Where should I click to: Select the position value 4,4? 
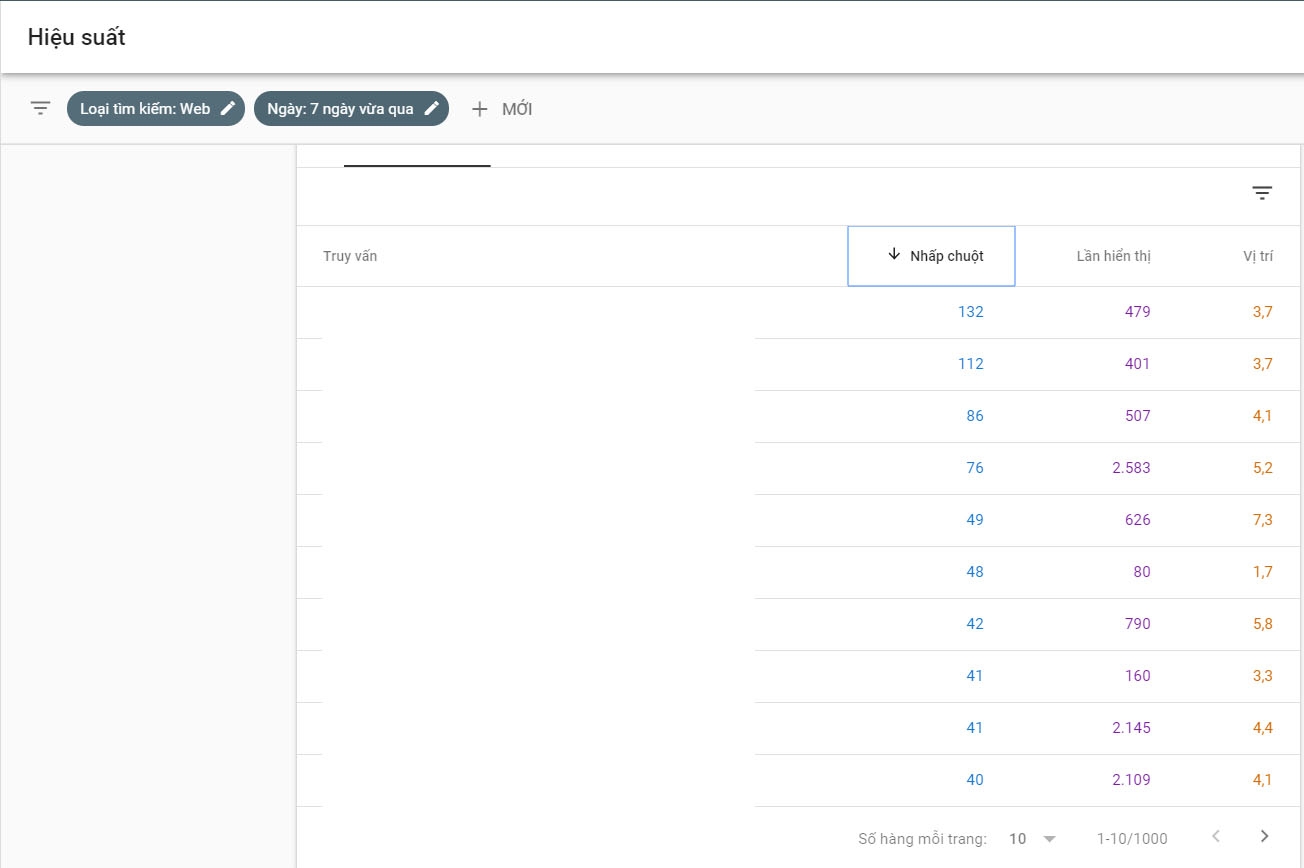(x=1263, y=728)
